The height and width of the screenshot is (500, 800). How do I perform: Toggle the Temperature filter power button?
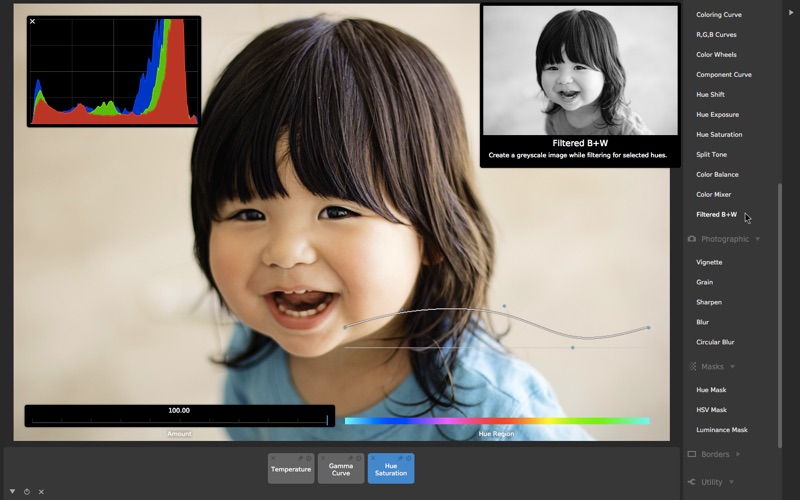coord(309,458)
